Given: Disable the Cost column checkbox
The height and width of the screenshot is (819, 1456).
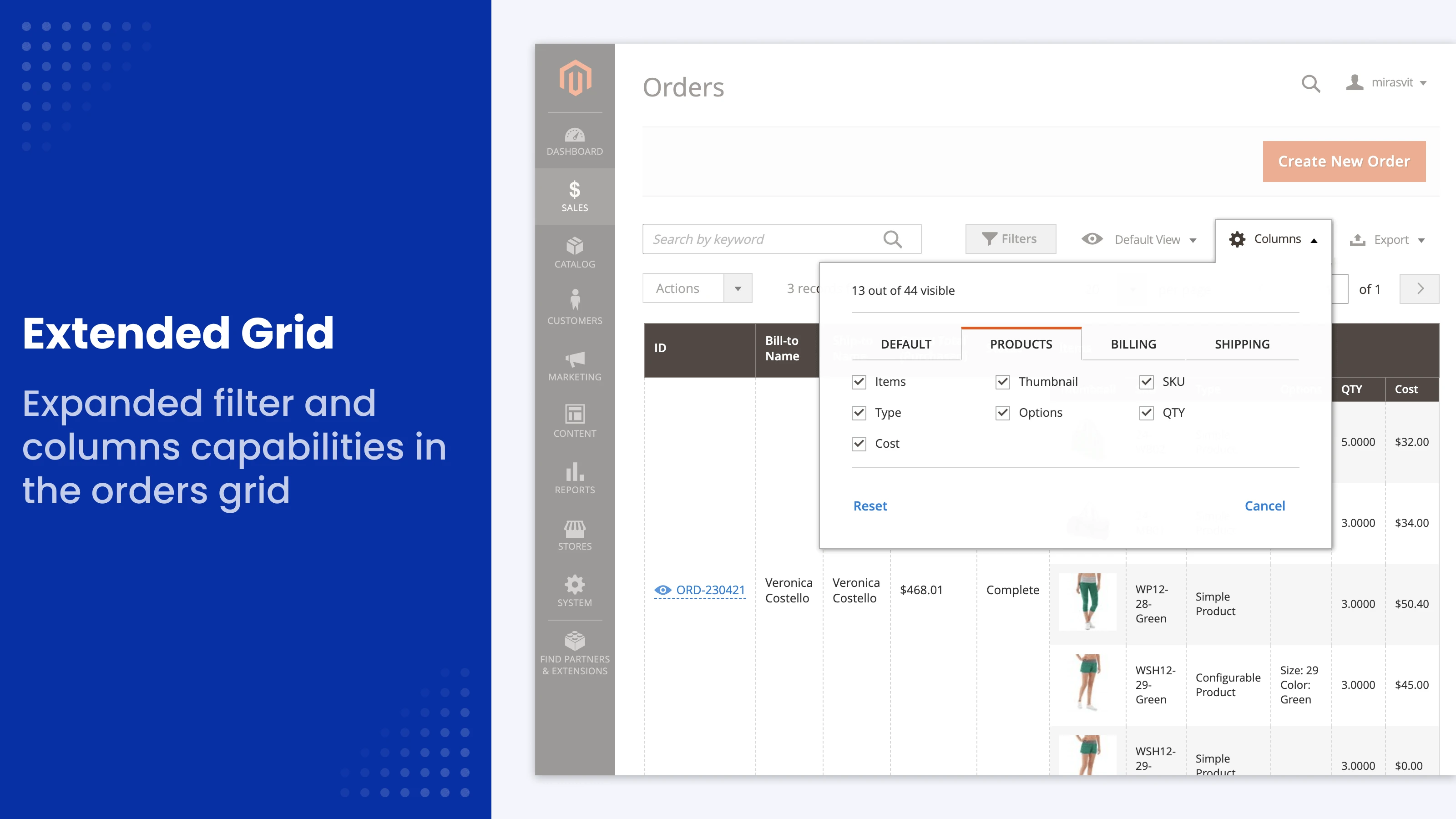Looking at the screenshot, I should [x=859, y=444].
